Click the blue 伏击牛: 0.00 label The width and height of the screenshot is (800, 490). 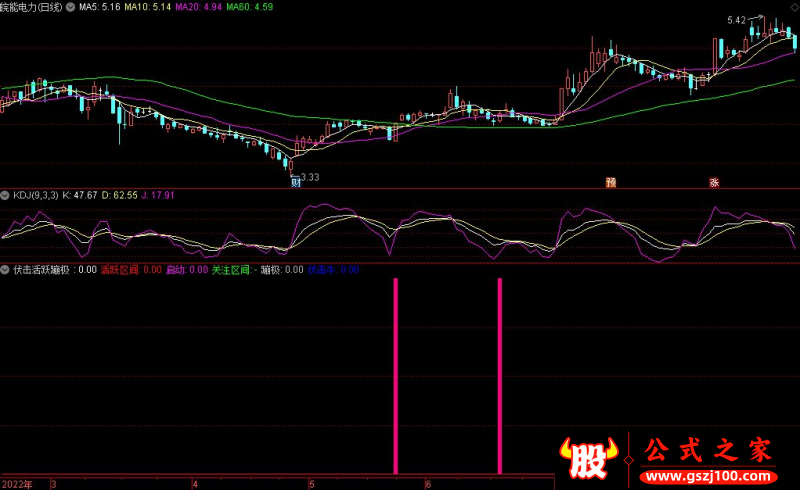coord(333,270)
